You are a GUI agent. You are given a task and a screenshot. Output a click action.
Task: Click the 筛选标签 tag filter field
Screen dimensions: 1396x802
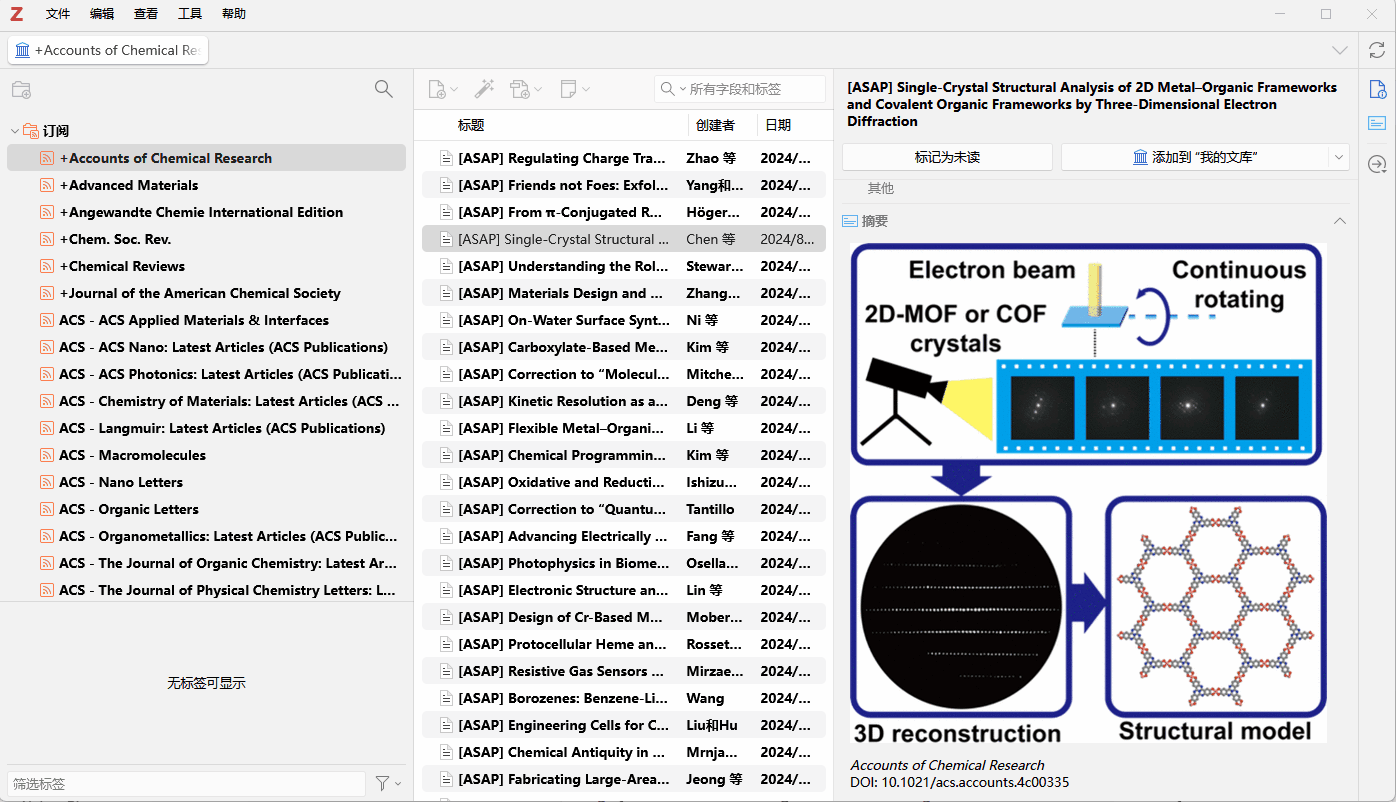(186, 784)
